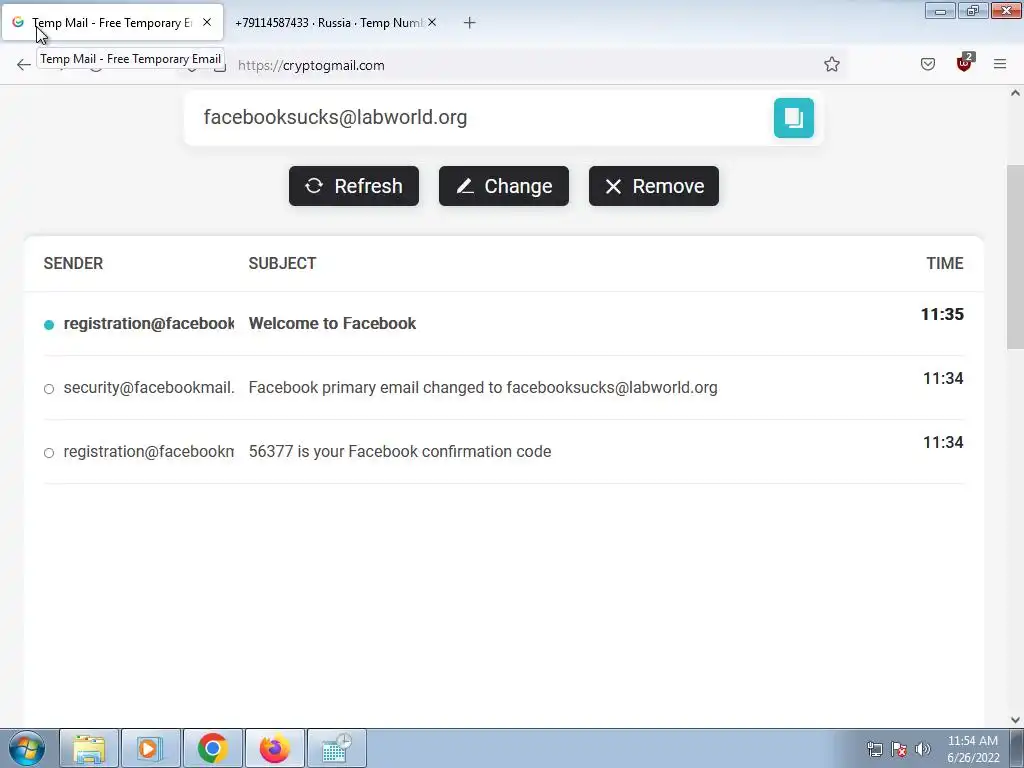The image size is (1024, 768).
Task: Open the Firefox application menu
Action: 1000,64
